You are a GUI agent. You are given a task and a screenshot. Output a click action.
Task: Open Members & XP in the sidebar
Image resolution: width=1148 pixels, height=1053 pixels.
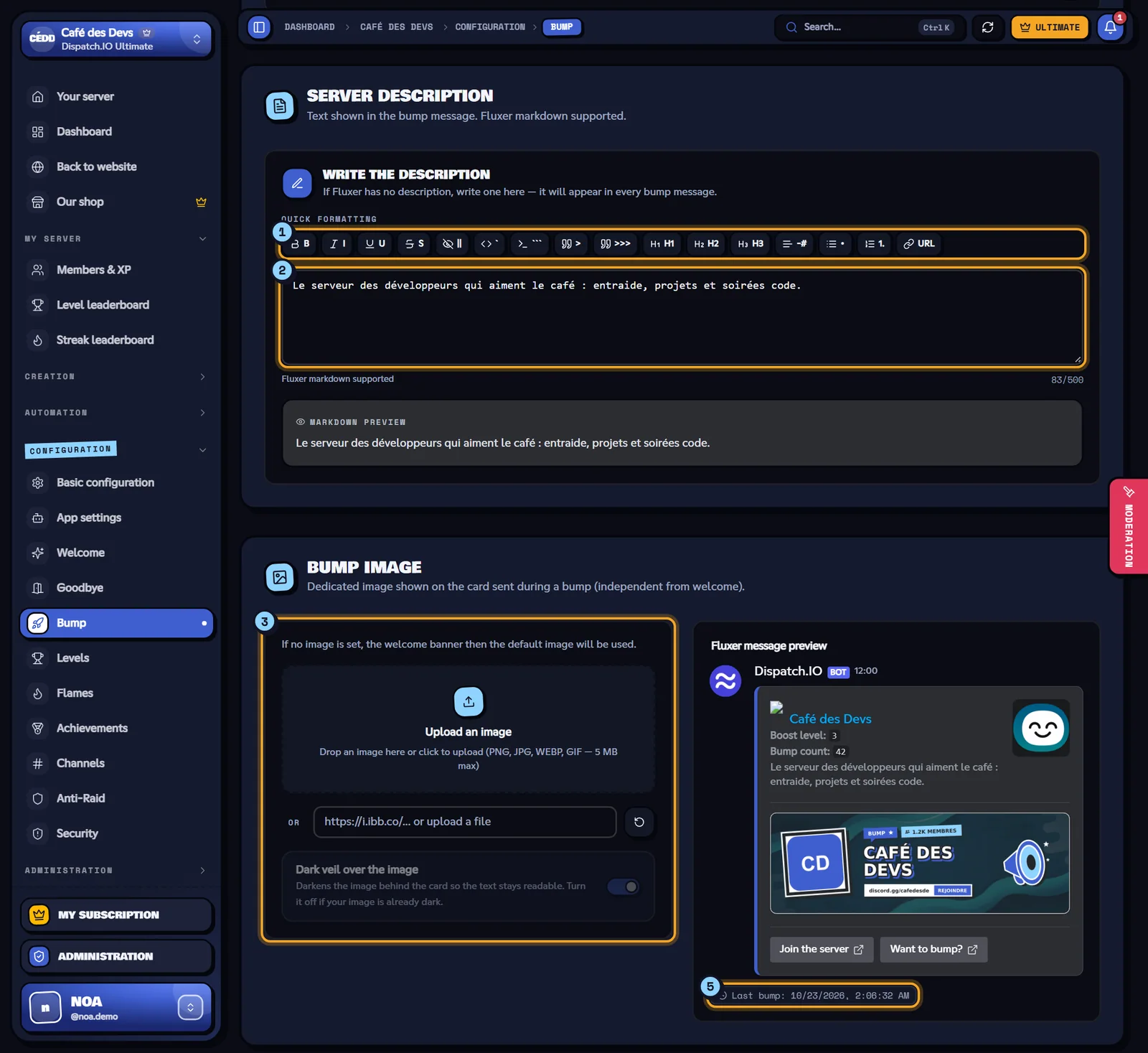(x=117, y=270)
